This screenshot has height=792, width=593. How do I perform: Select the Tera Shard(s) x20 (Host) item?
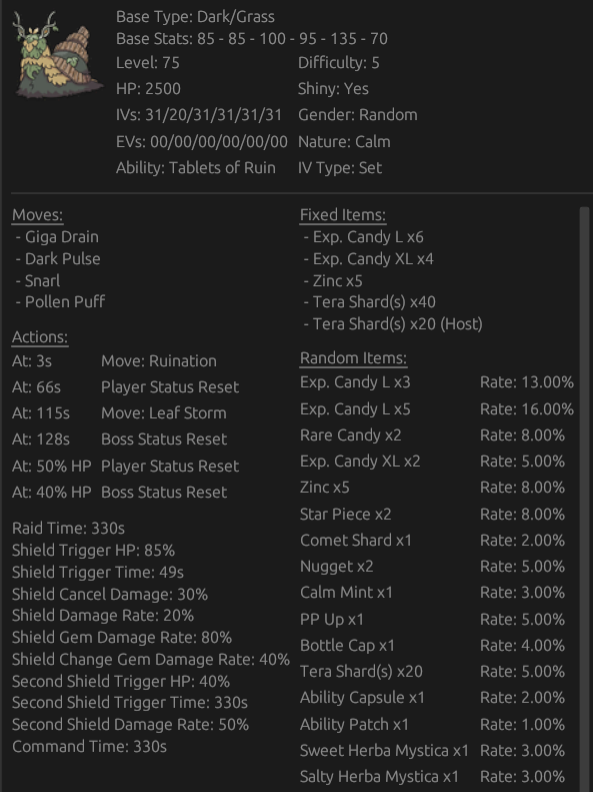(x=393, y=324)
